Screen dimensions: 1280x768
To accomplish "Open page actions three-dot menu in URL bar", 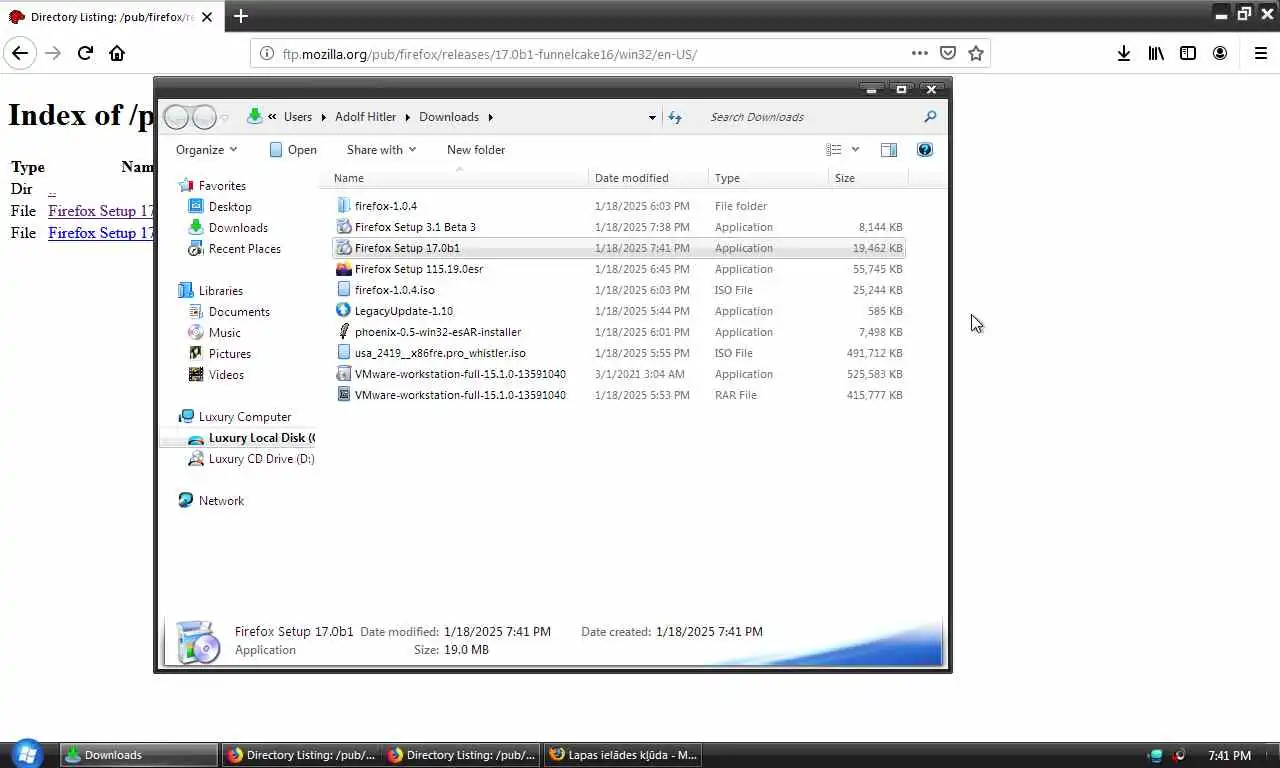I will [x=919, y=53].
